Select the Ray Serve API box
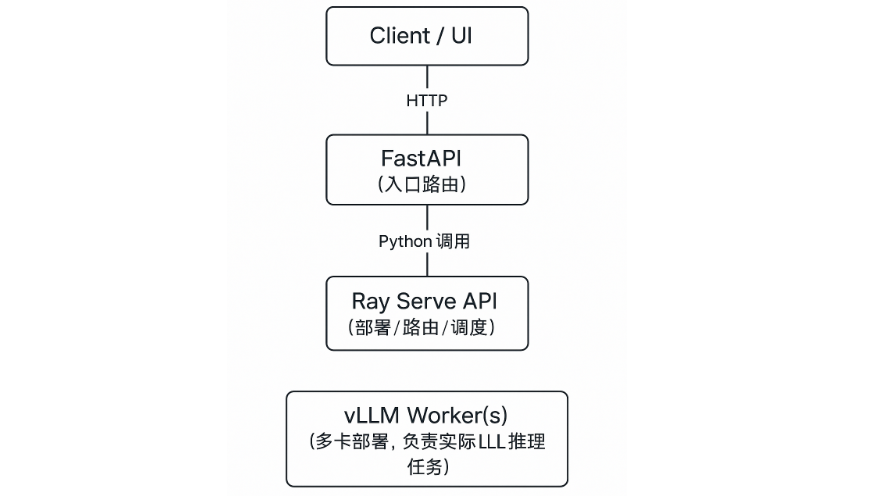This screenshot has height=496, width=891. [427, 314]
